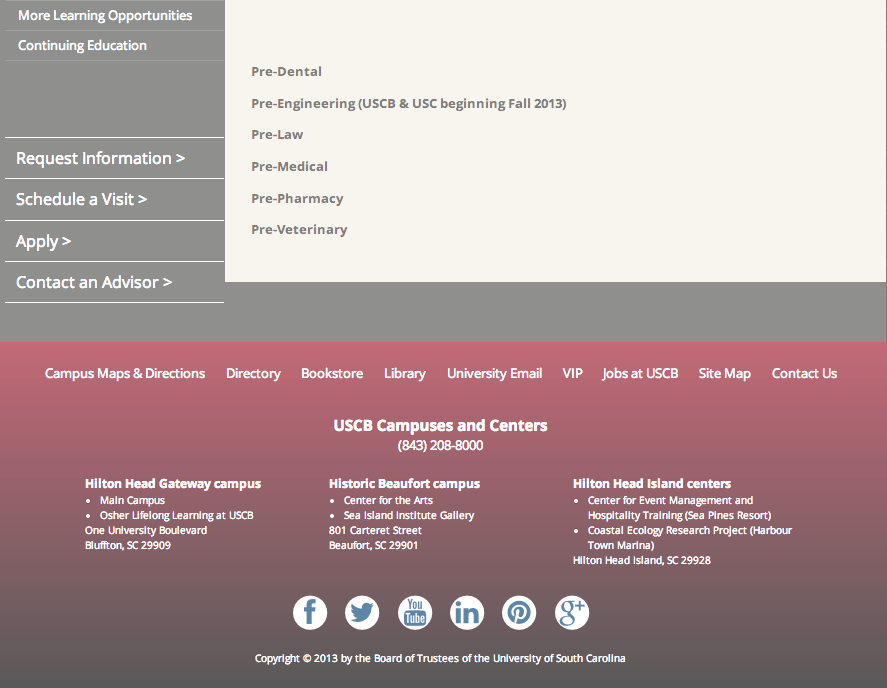Viewport: 887px width, 688px height.
Task: Open Coastal Ecology Research Project link
Action: point(690,538)
